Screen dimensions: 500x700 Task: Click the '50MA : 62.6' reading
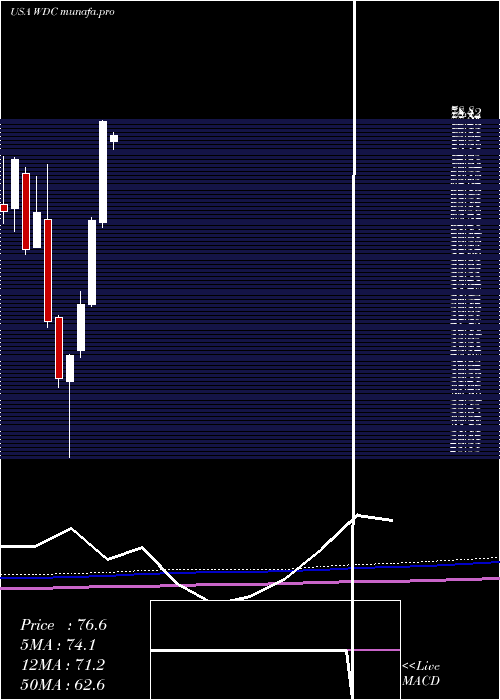coord(63,684)
